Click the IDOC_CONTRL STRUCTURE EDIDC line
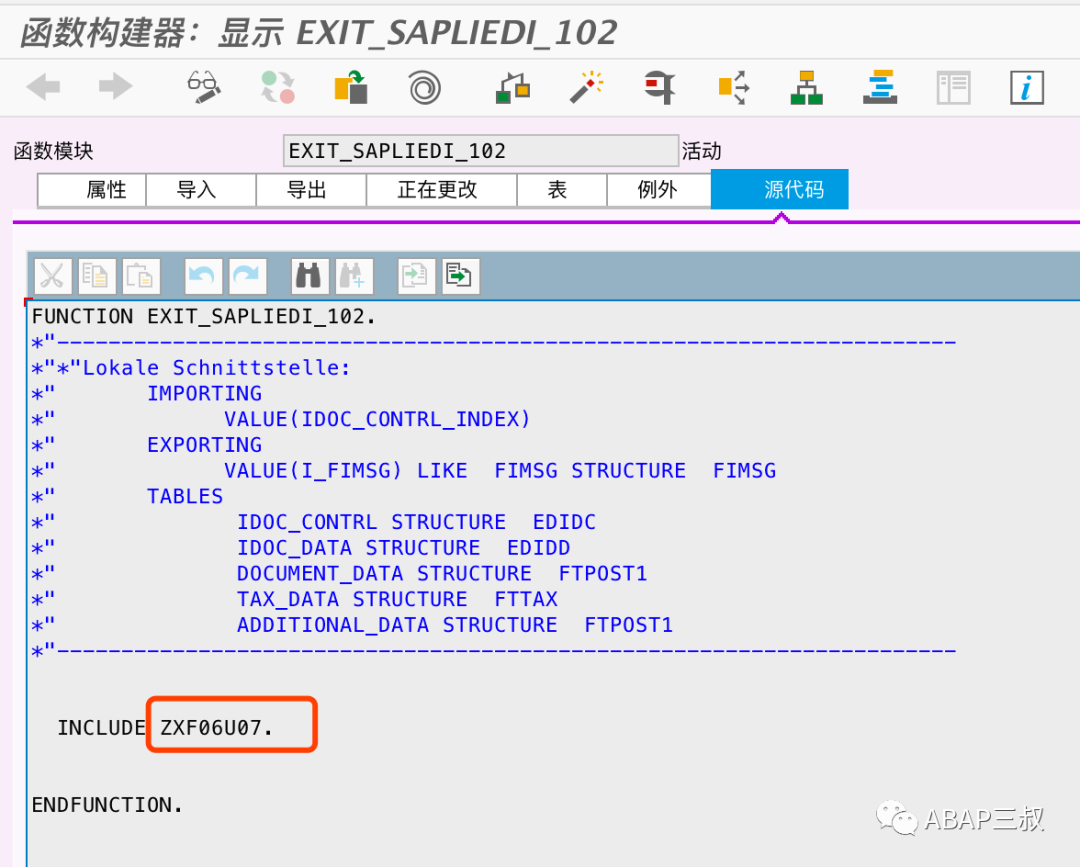The height and width of the screenshot is (867, 1080). pyautogui.click(x=416, y=522)
